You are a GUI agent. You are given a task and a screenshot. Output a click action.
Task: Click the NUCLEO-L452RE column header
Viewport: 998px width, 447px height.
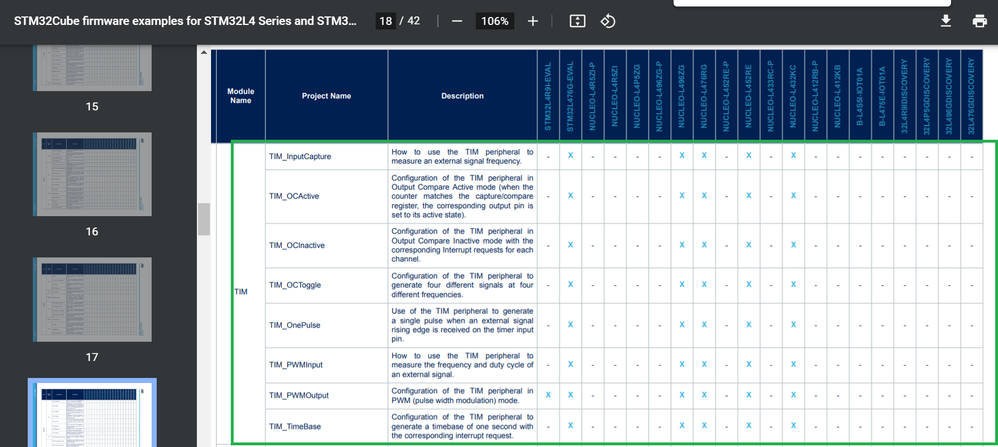[749, 96]
